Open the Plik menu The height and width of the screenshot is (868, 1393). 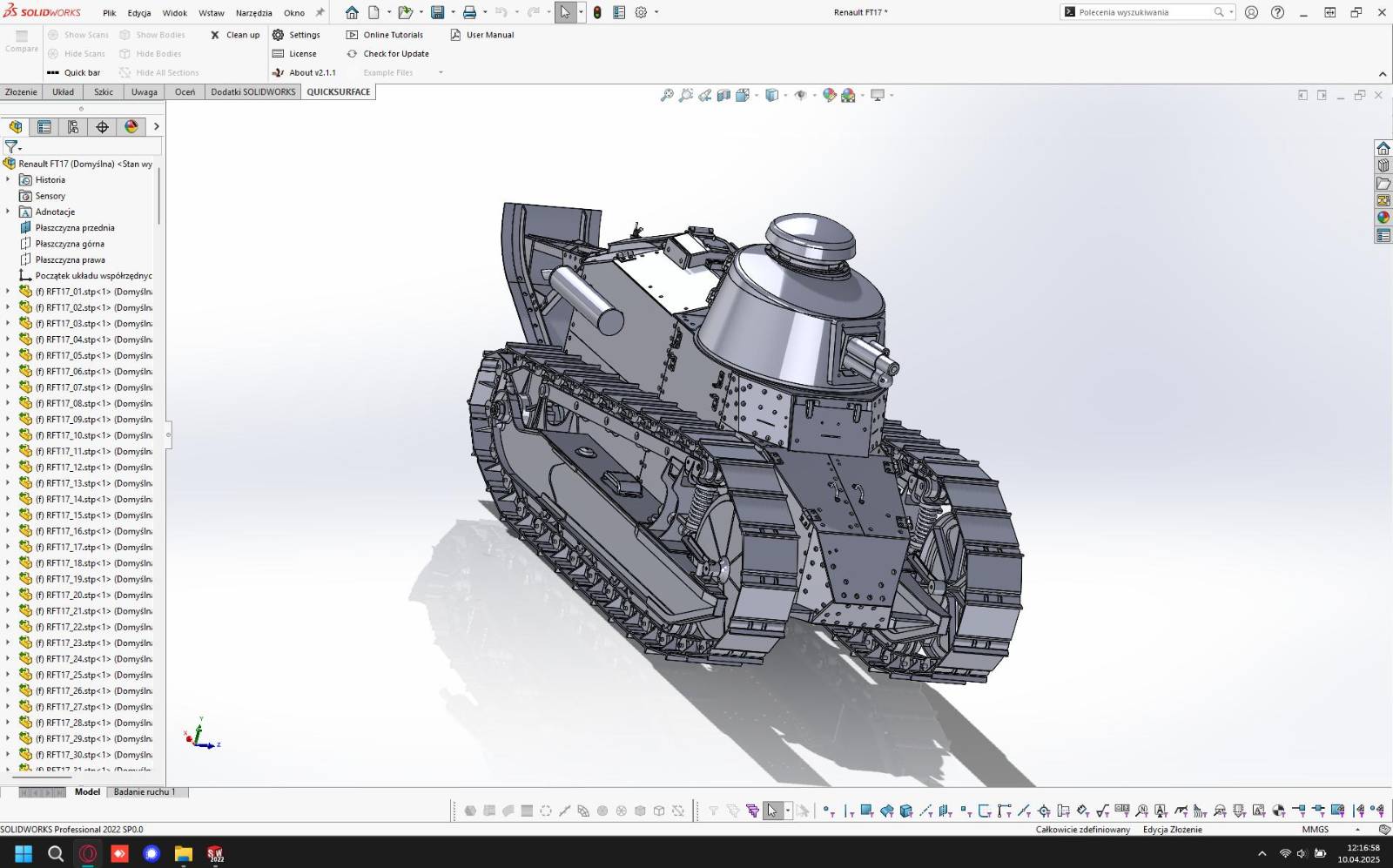tap(109, 13)
